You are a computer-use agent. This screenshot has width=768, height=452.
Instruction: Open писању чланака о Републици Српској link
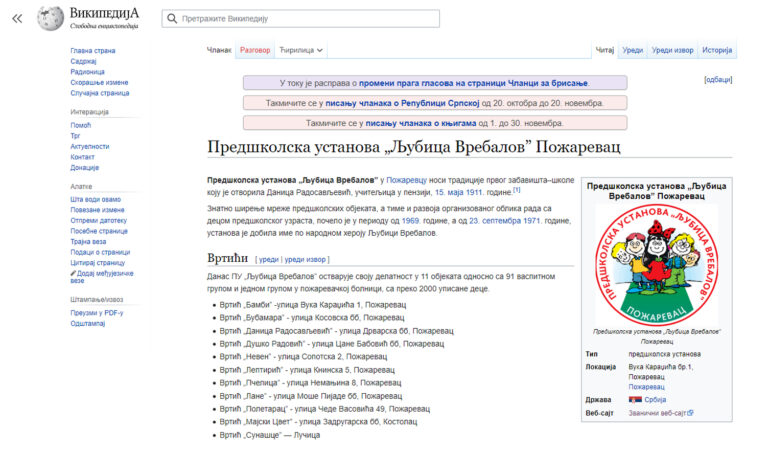coord(402,103)
